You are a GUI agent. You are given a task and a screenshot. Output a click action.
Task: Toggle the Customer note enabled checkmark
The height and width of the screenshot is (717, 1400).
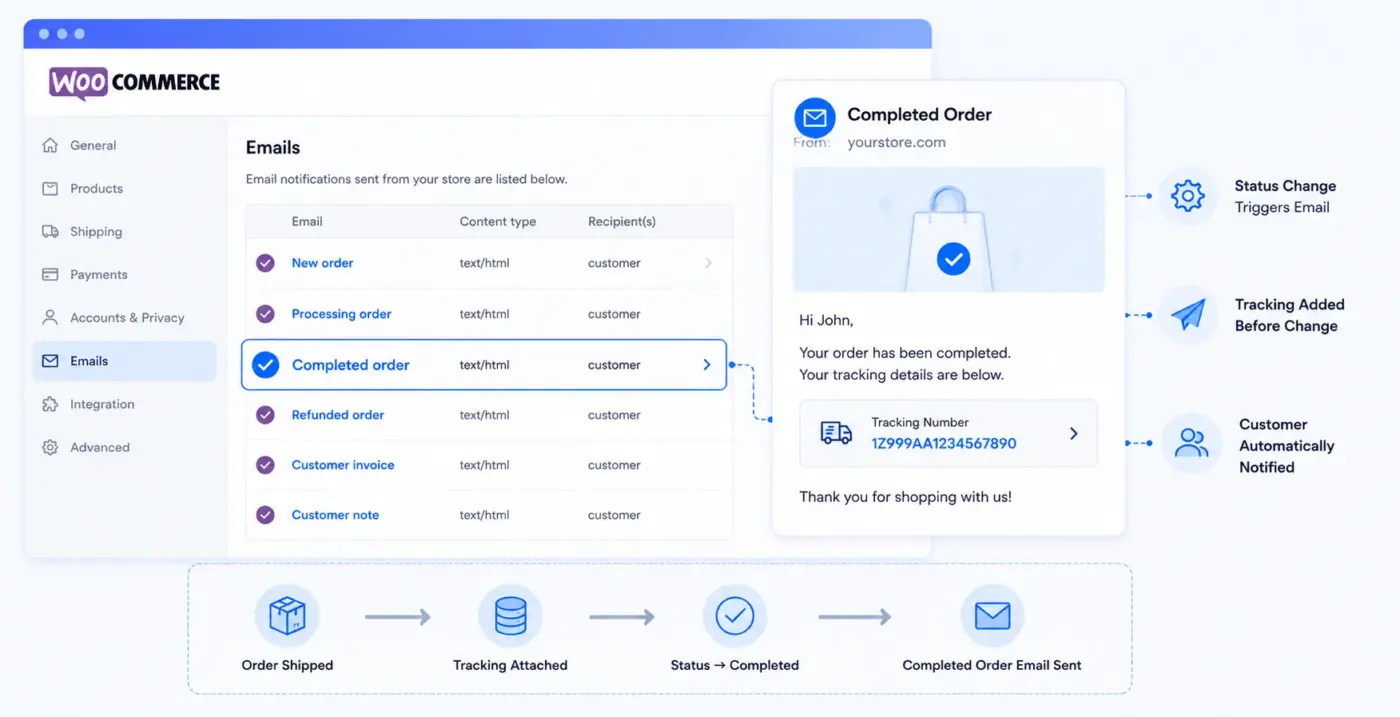(x=265, y=515)
